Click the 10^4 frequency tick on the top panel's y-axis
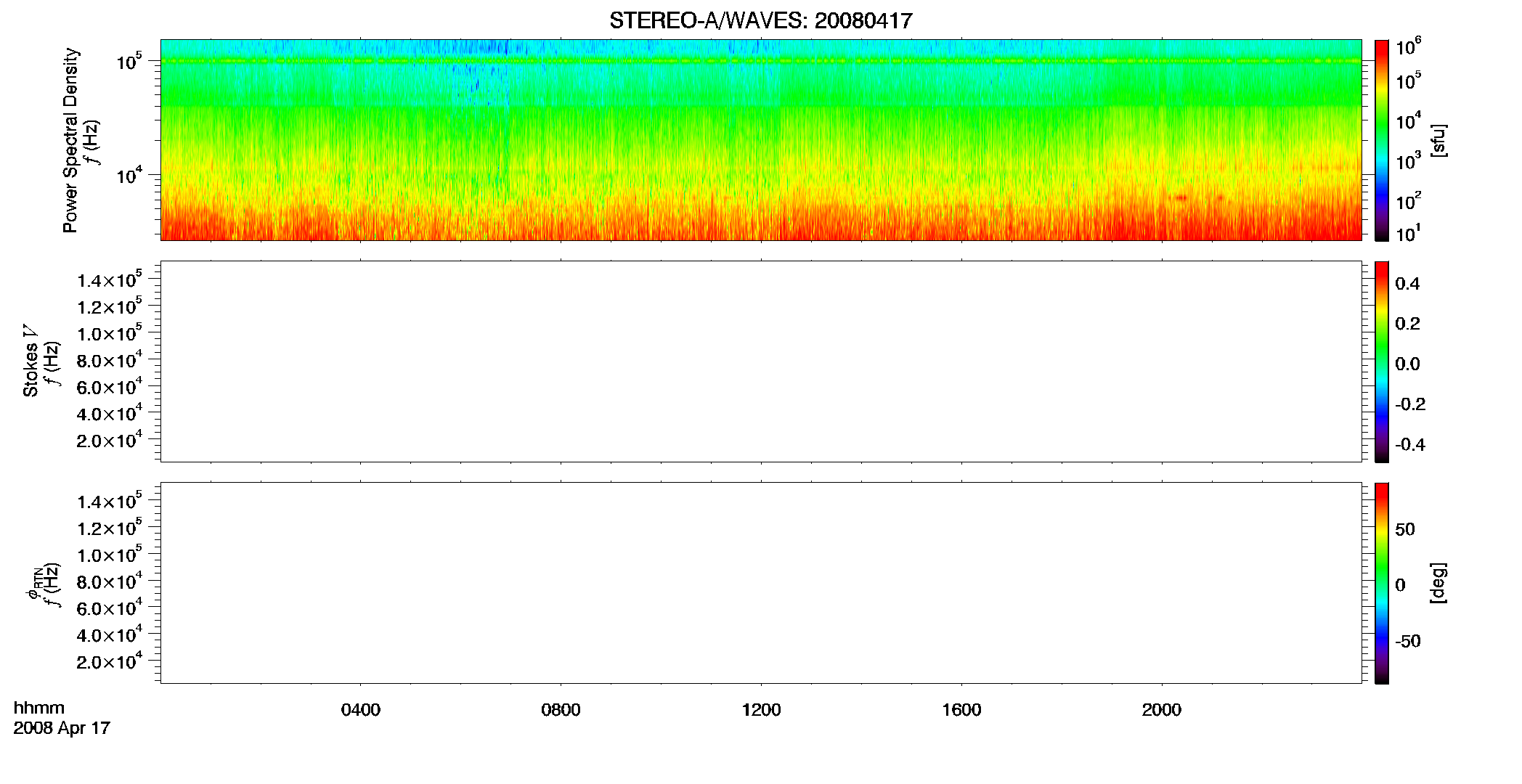Image resolution: width=1522 pixels, height=784 pixels. click(129, 176)
